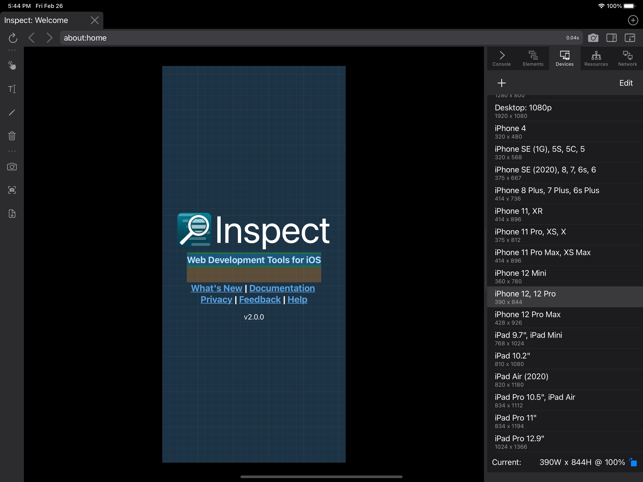Add a new device with the plus button
This screenshot has width=643, height=482.
point(502,83)
